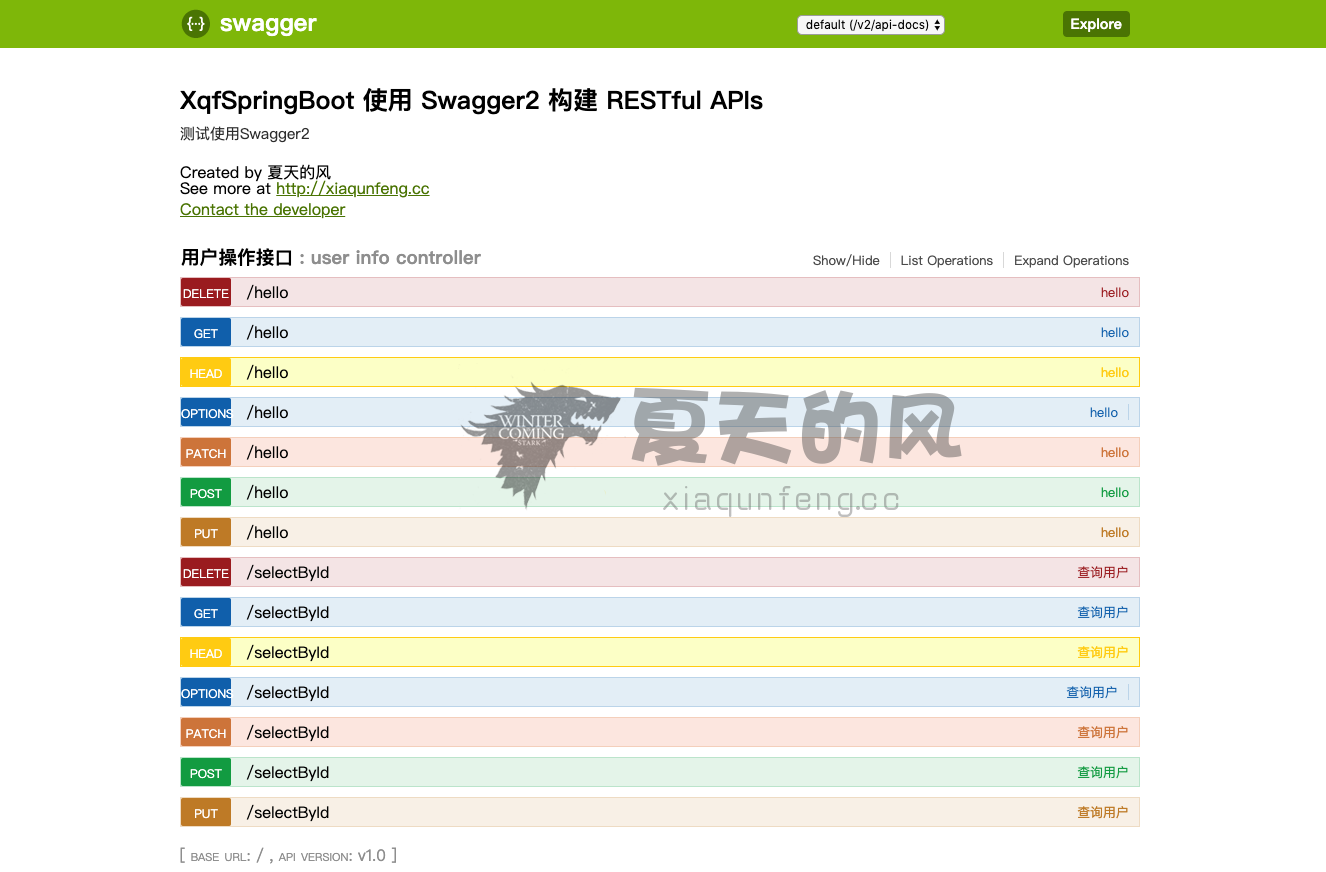Expand the GET /hello operation badge
The height and width of the screenshot is (872, 1326).
tap(206, 333)
